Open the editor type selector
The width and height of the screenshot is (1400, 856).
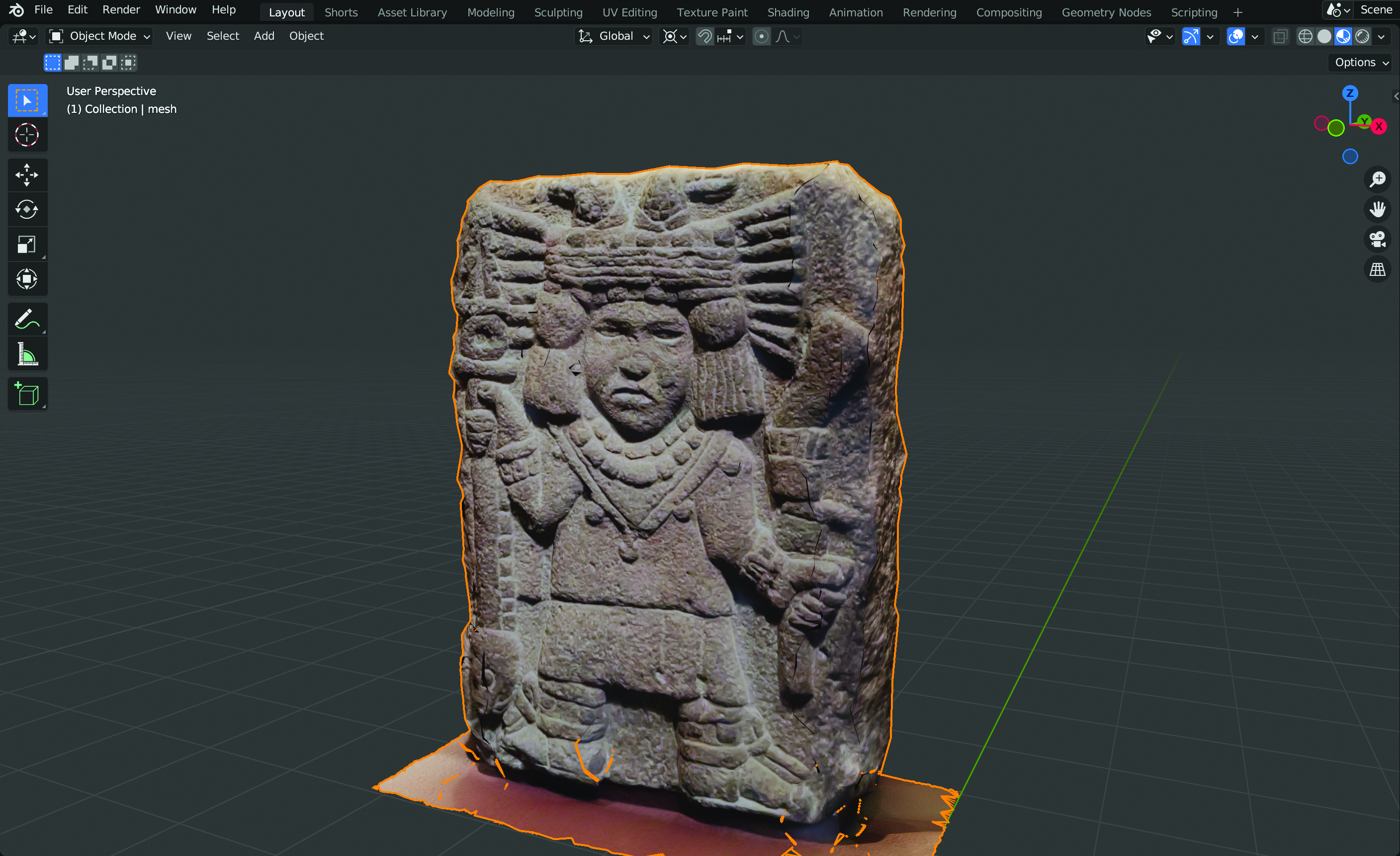(24, 36)
